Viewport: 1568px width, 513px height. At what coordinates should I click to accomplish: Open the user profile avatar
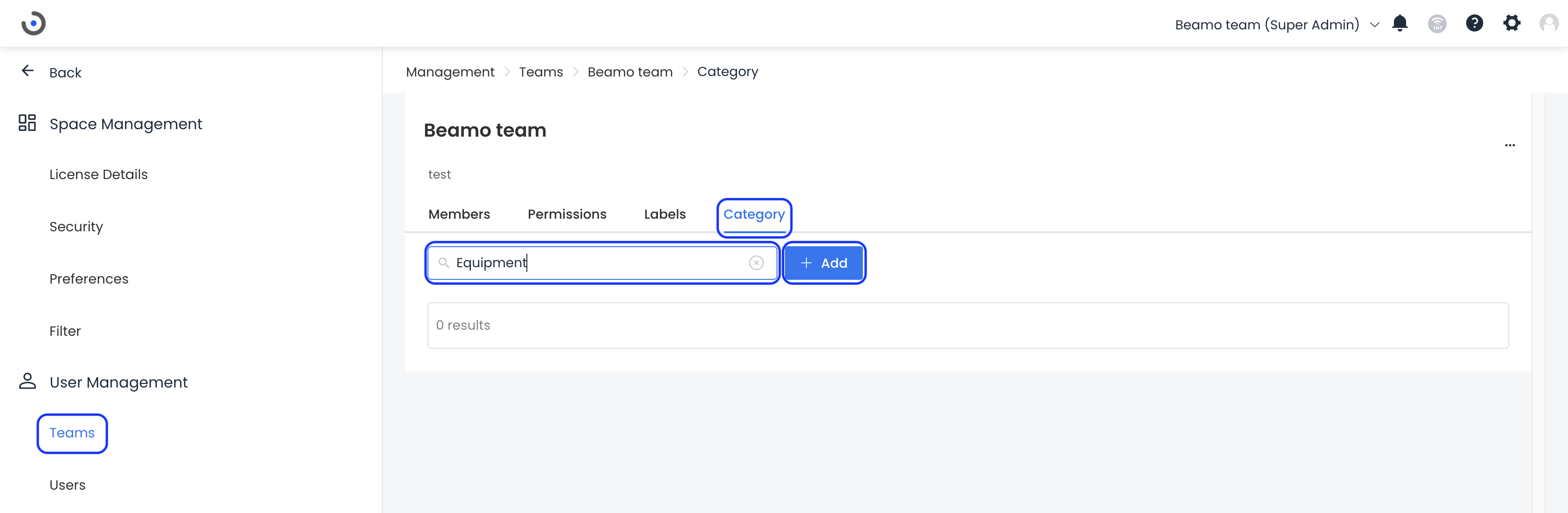[1548, 23]
